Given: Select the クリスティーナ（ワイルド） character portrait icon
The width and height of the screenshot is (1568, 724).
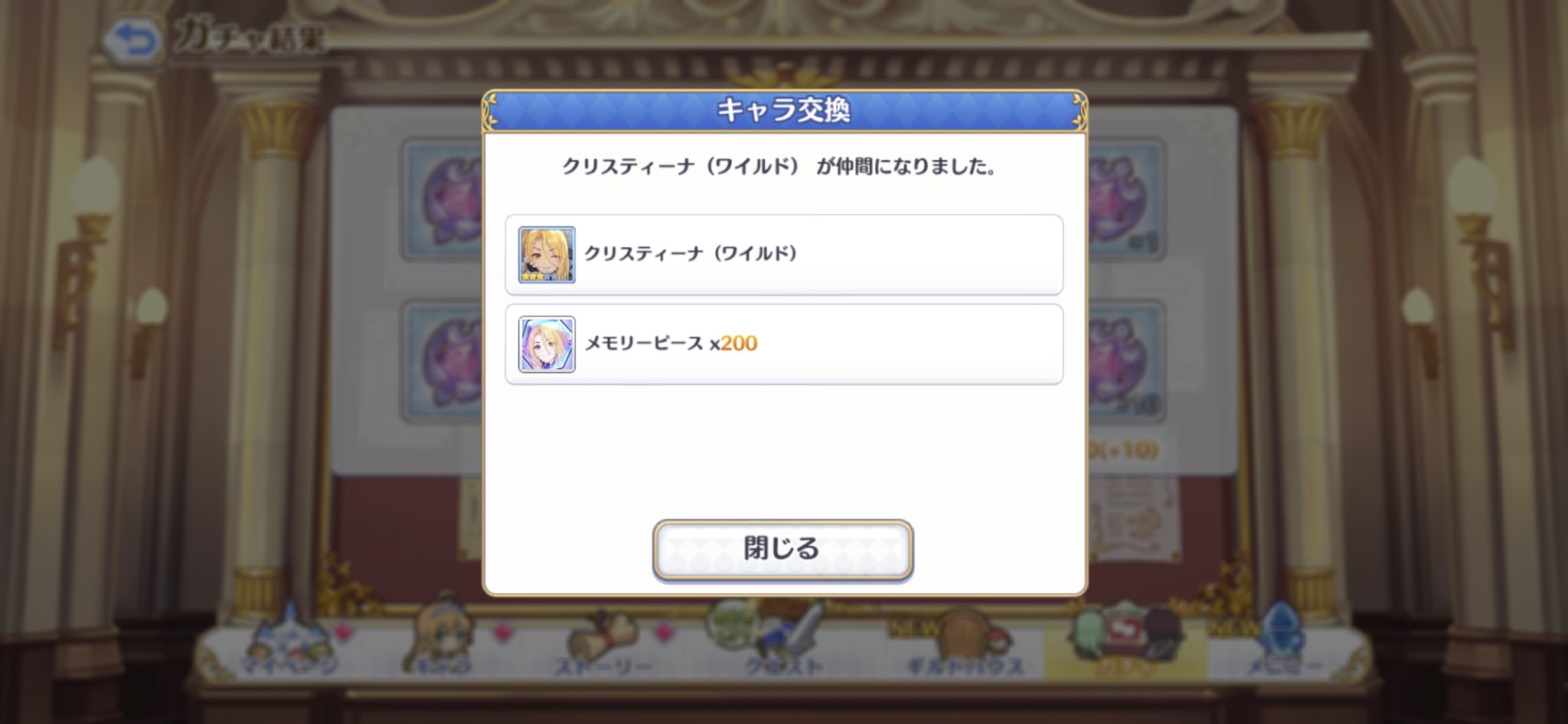Looking at the screenshot, I should 547,255.
